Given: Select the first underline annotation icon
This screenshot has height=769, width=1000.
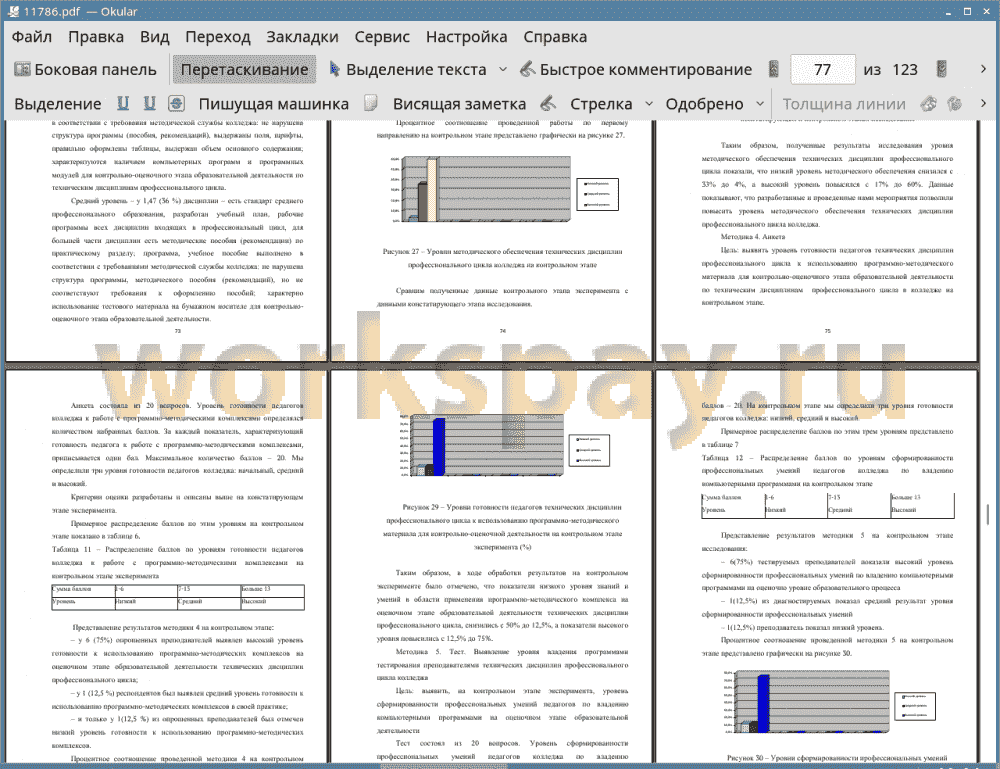Looking at the screenshot, I should (123, 103).
